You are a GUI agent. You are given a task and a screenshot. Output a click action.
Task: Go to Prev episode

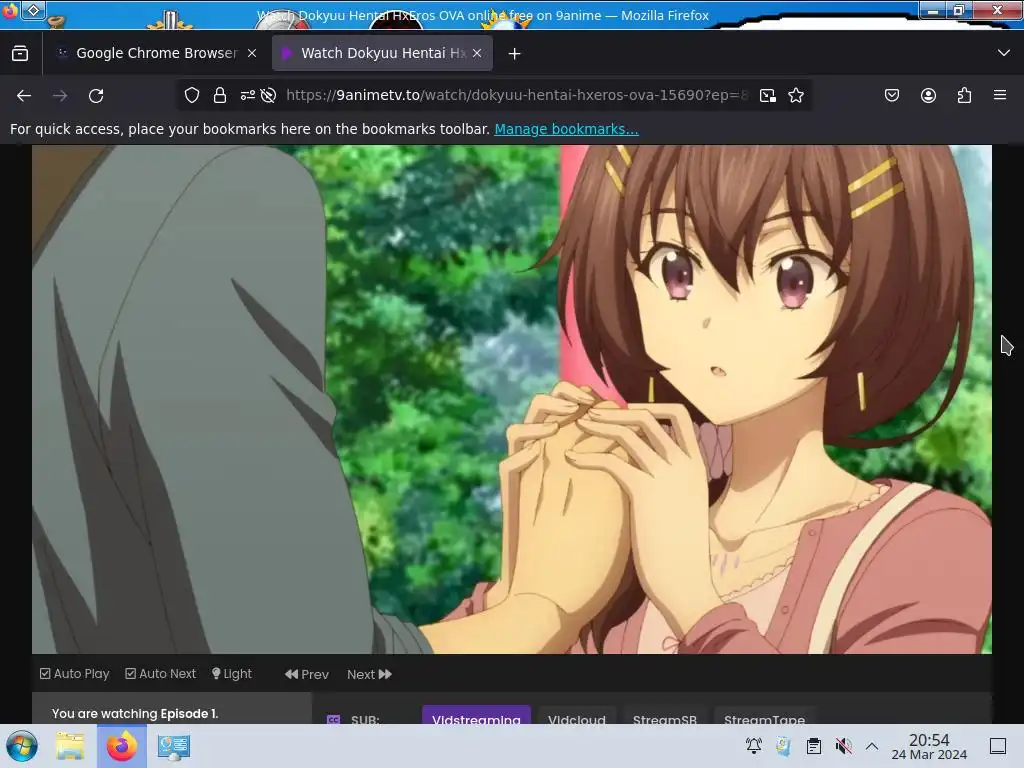click(x=307, y=674)
